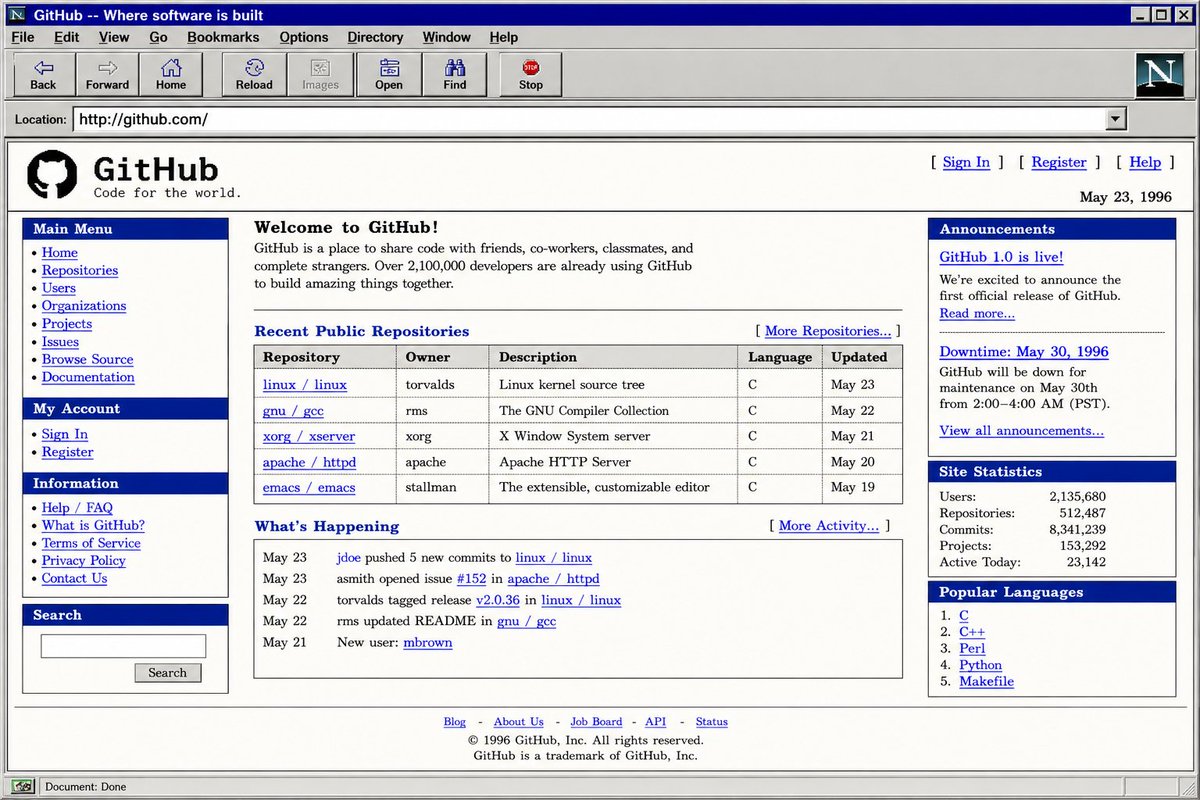Open the Window menu
Image resolution: width=1200 pixels, height=800 pixels.
pos(446,37)
